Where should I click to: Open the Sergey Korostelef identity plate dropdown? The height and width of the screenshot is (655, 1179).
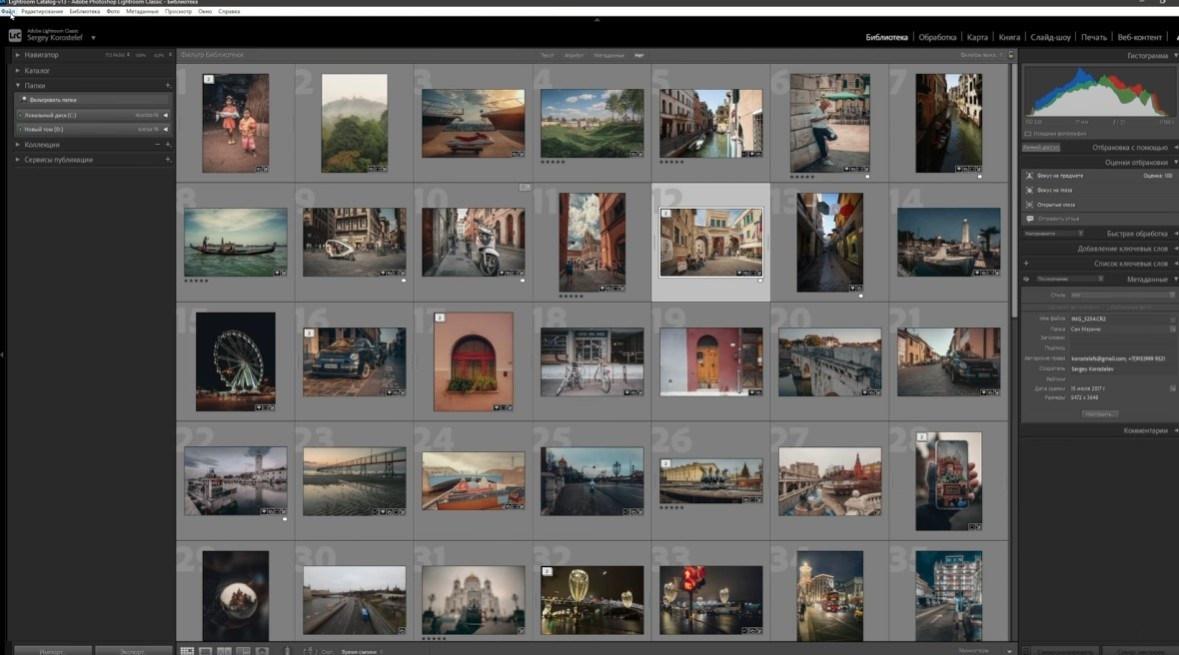tap(93, 38)
